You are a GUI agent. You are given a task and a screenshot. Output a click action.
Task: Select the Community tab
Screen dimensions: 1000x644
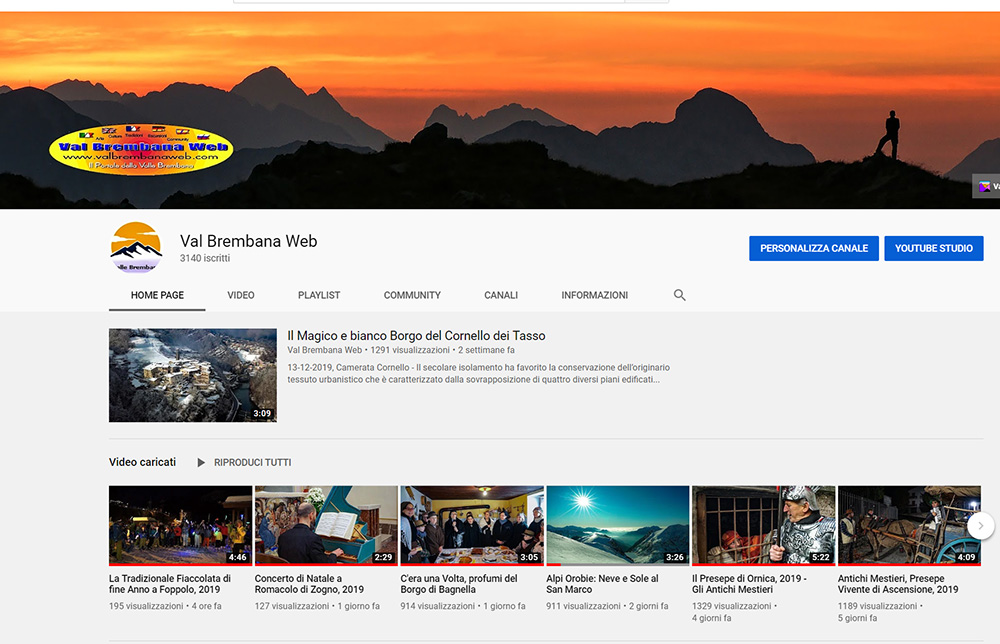click(412, 295)
